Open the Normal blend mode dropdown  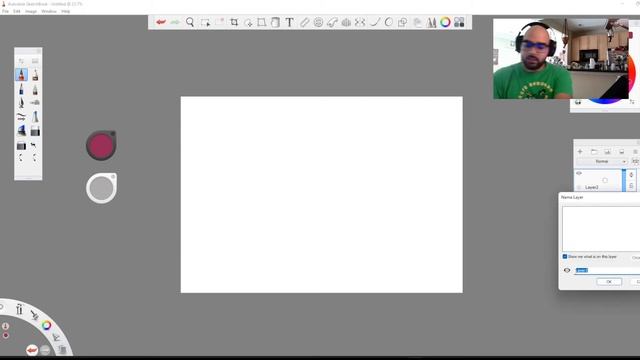point(602,162)
